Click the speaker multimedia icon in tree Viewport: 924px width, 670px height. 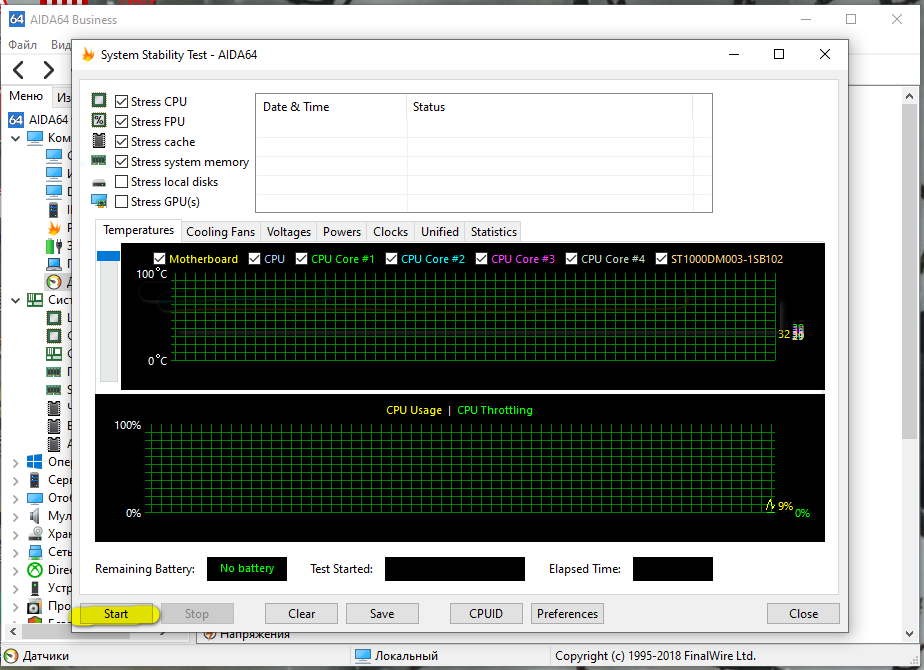tap(34, 516)
